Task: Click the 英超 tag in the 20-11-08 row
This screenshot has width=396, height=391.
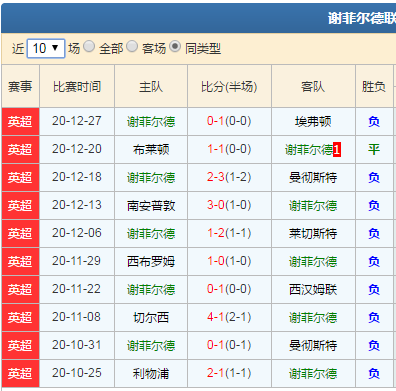Action: 20,318
